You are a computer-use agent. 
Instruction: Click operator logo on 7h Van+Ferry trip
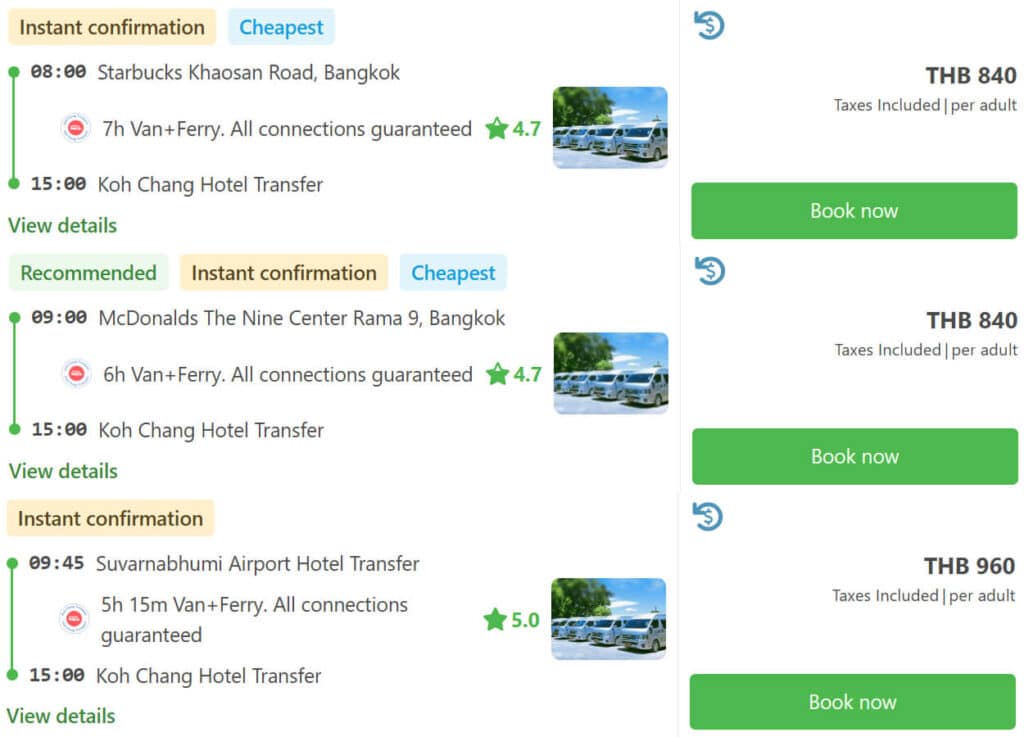pyautogui.click(x=76, y=128)
